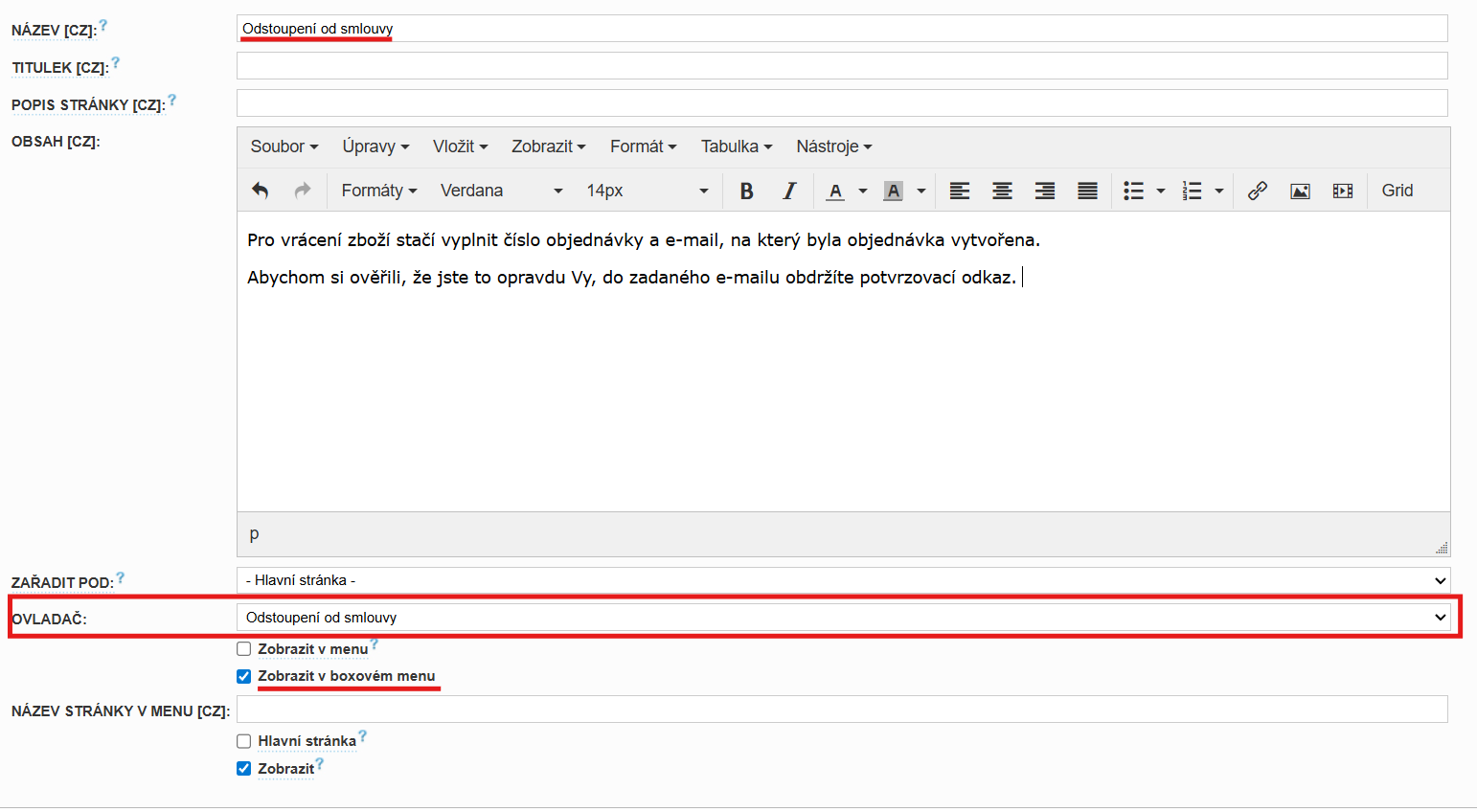Insert a bullet list
The height and width of the screenshot is (812, 1477).
1133,191
